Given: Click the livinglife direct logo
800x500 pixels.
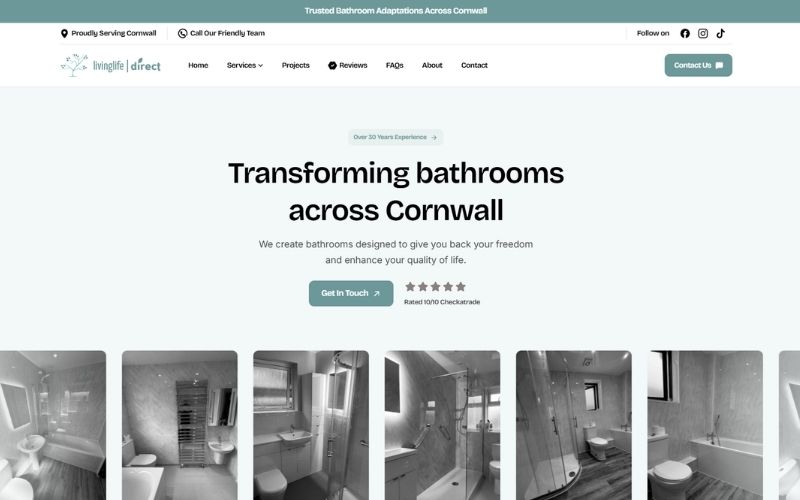Looking at the screenshot, I should pos(110,65).
